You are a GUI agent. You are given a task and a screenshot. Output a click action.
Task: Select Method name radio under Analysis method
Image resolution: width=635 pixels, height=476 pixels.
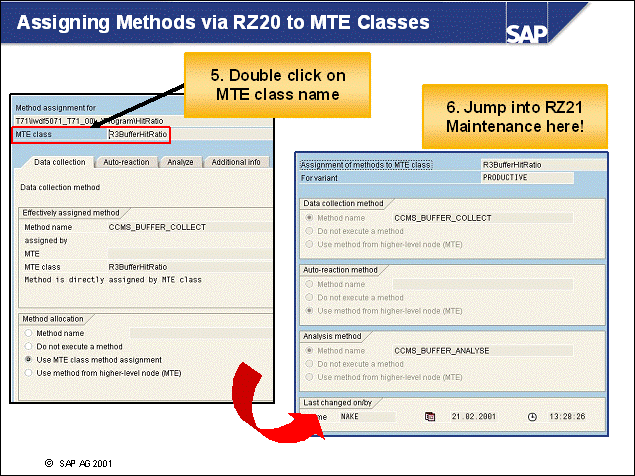point(310,350)
